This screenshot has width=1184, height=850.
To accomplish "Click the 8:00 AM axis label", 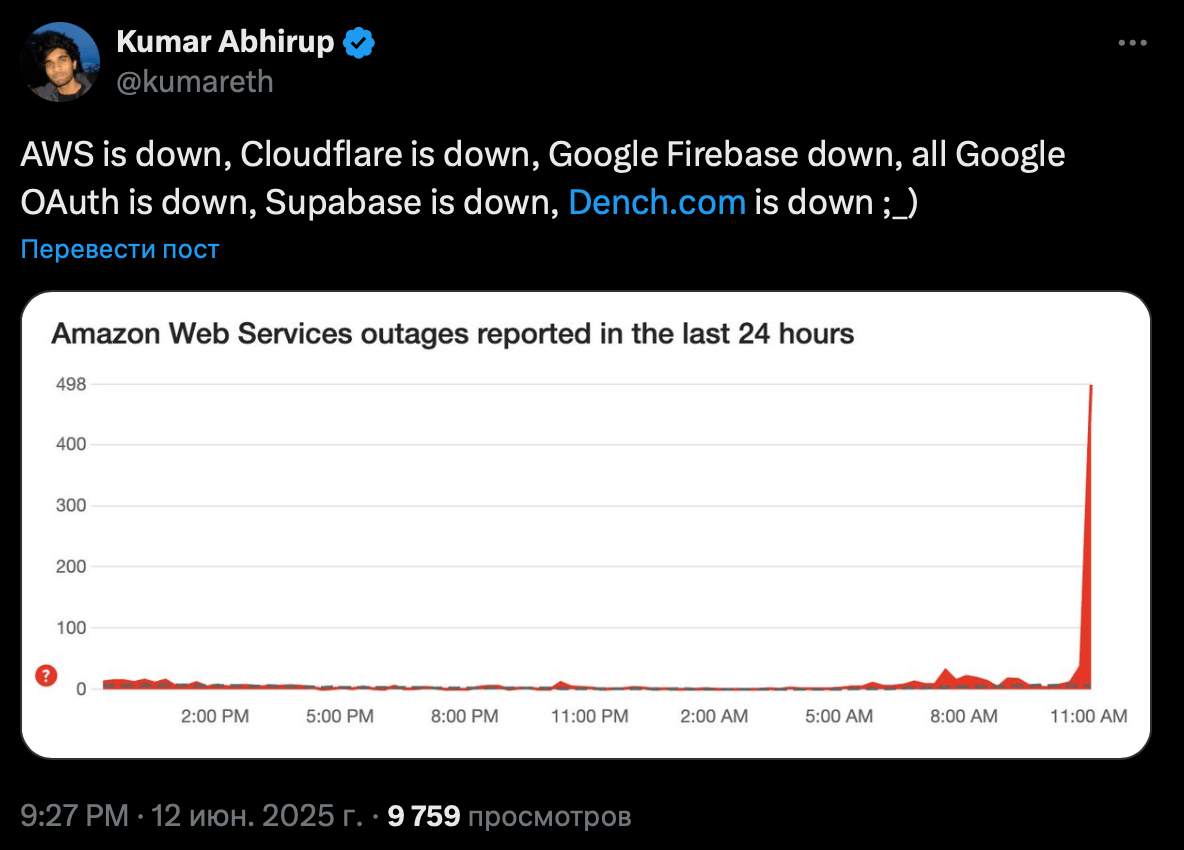I will (x=964, y=716).
